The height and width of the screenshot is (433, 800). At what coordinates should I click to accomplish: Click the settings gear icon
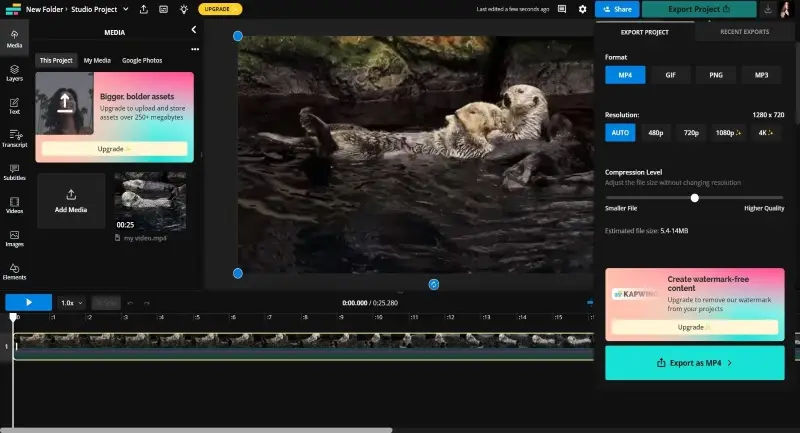pyautogui.click(x=582, y=9)
